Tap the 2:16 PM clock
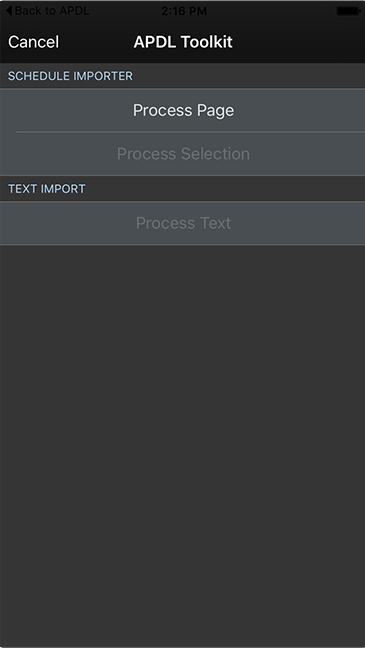This screenshot has width=365, height=648. [184, 11]
